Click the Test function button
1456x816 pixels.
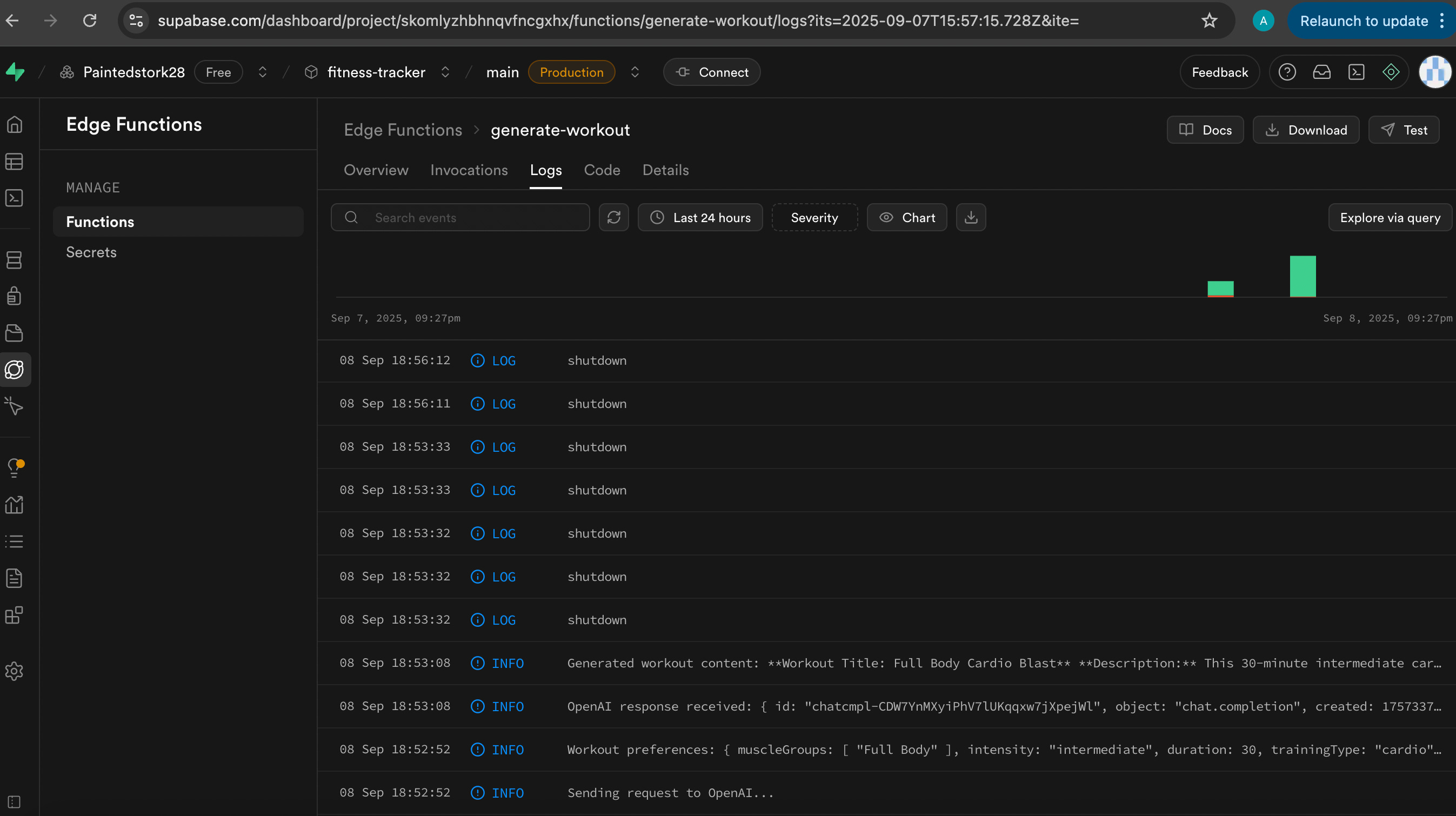1404,130
